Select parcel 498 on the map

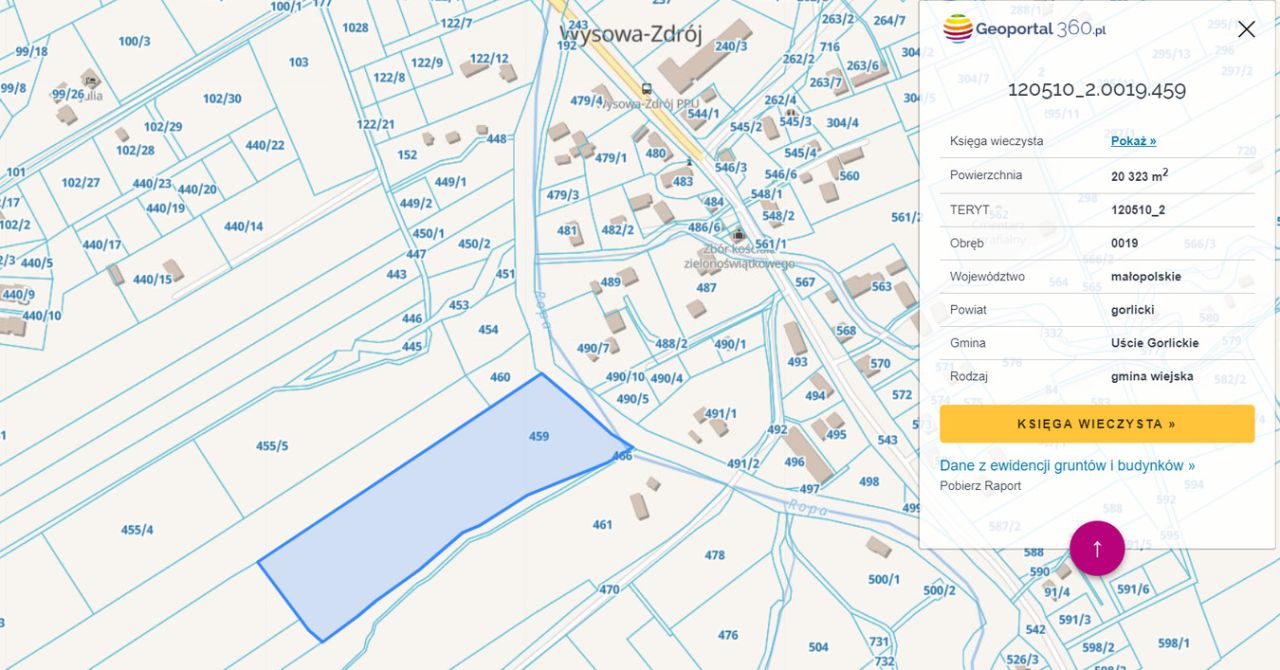tap(869, 481)
